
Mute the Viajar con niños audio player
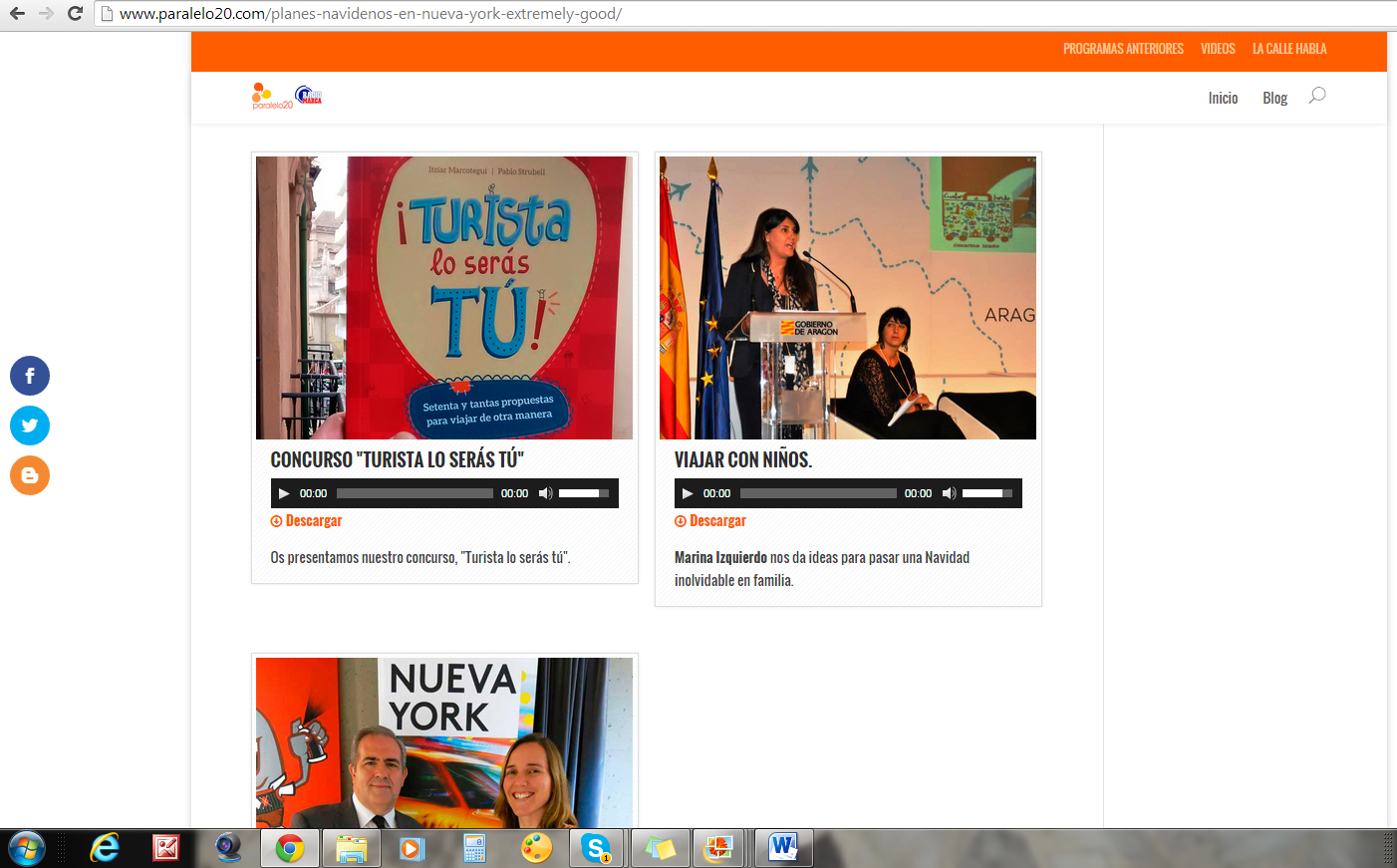tap(949, 493)
